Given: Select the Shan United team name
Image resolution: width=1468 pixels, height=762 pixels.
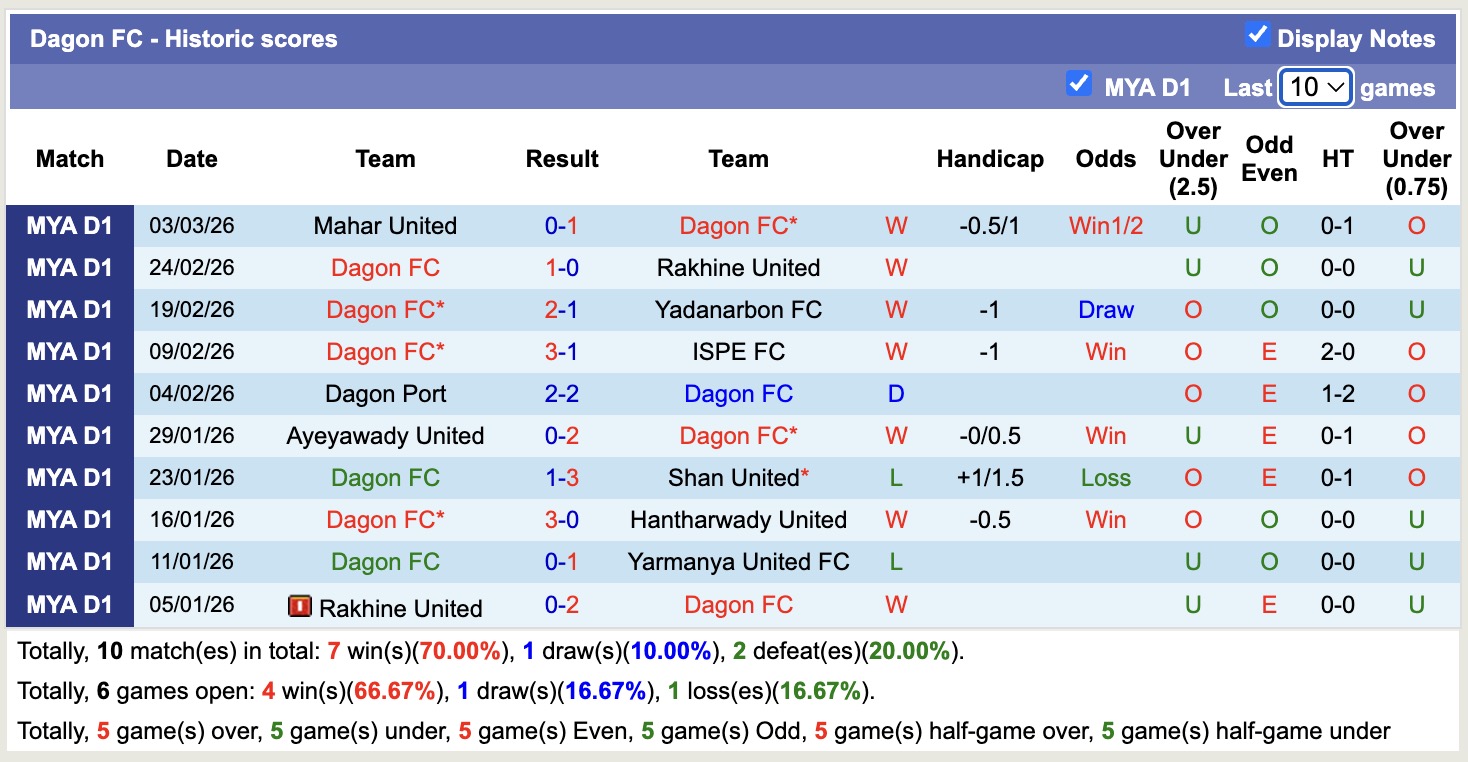Looking at the screenshot, I should (x=733, y=478).
